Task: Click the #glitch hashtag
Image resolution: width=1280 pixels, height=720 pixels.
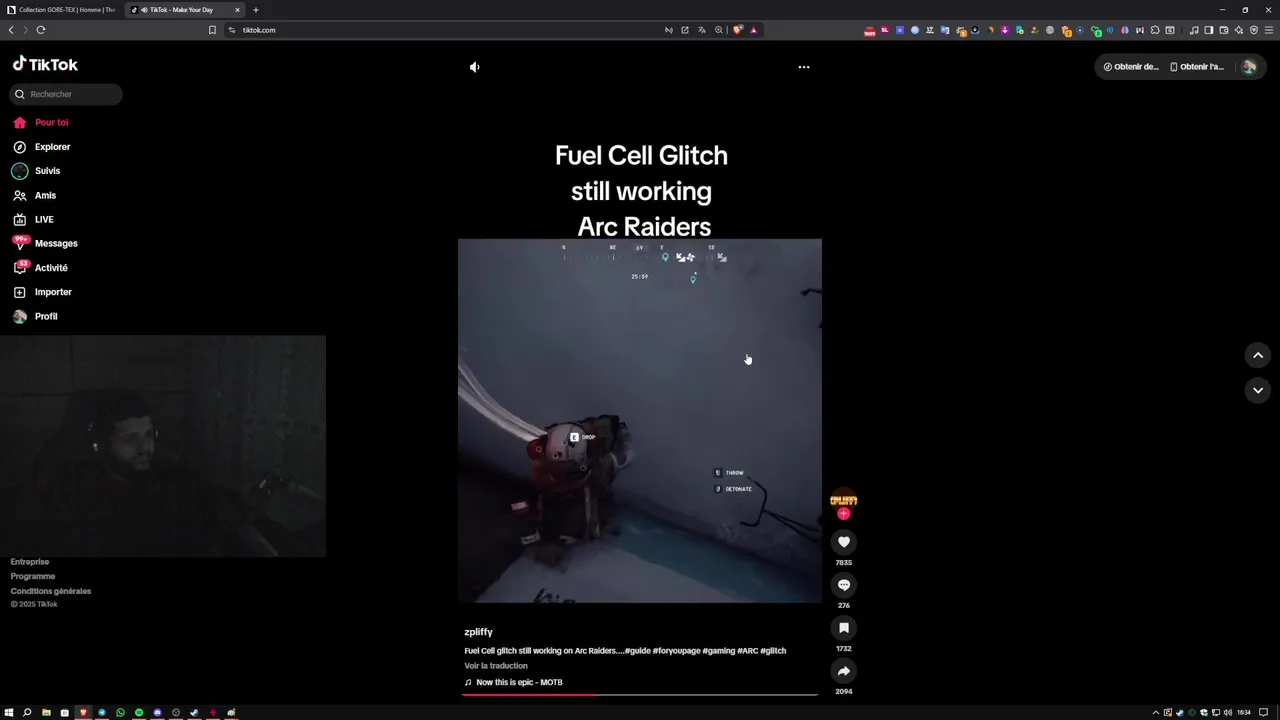Action: [773, 651]
